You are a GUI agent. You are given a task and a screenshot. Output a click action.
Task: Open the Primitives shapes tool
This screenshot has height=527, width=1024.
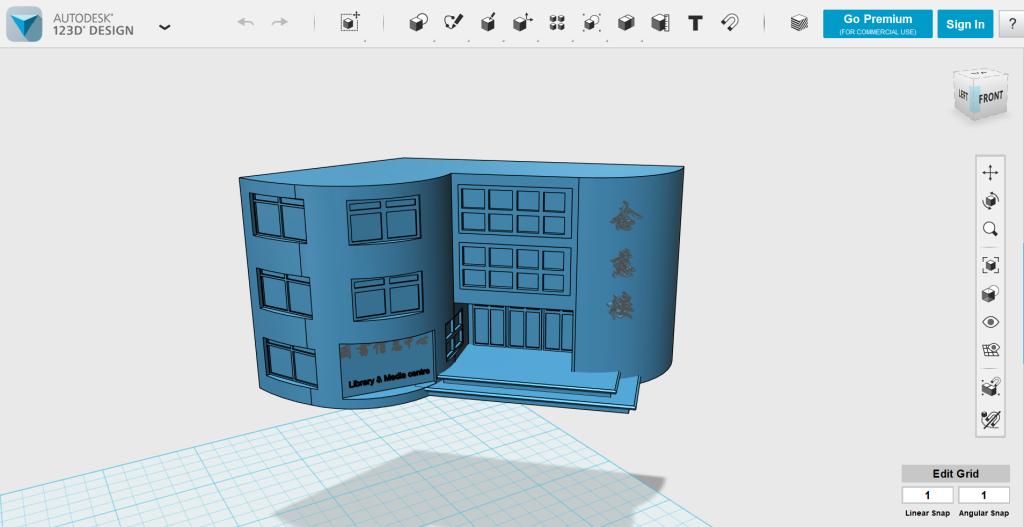[419, 23]
